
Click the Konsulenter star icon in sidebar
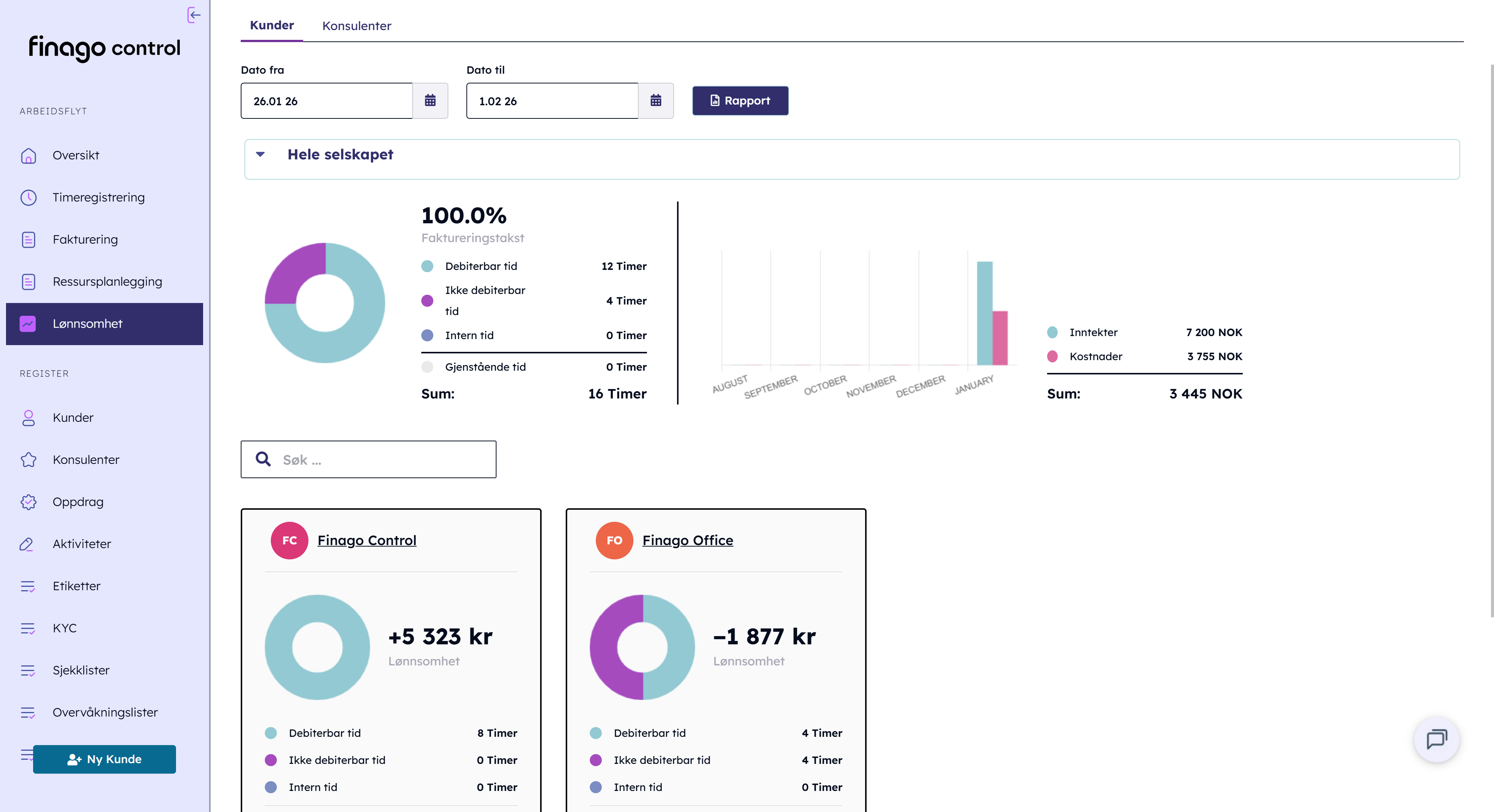(29, 460)
